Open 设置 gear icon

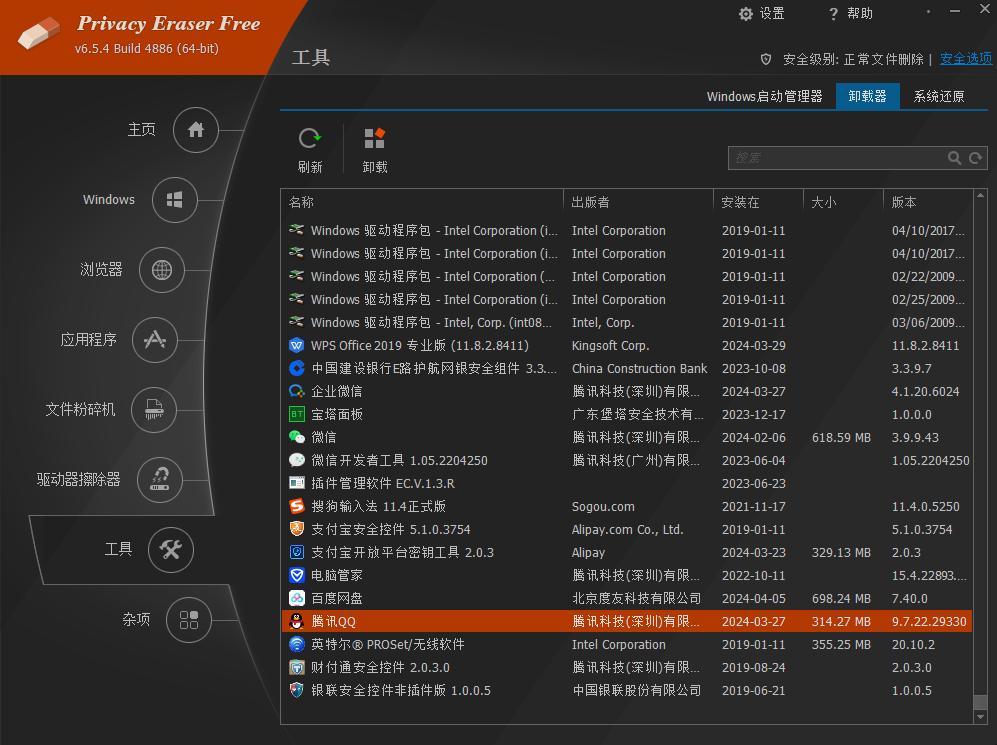[x=746, y=14]
